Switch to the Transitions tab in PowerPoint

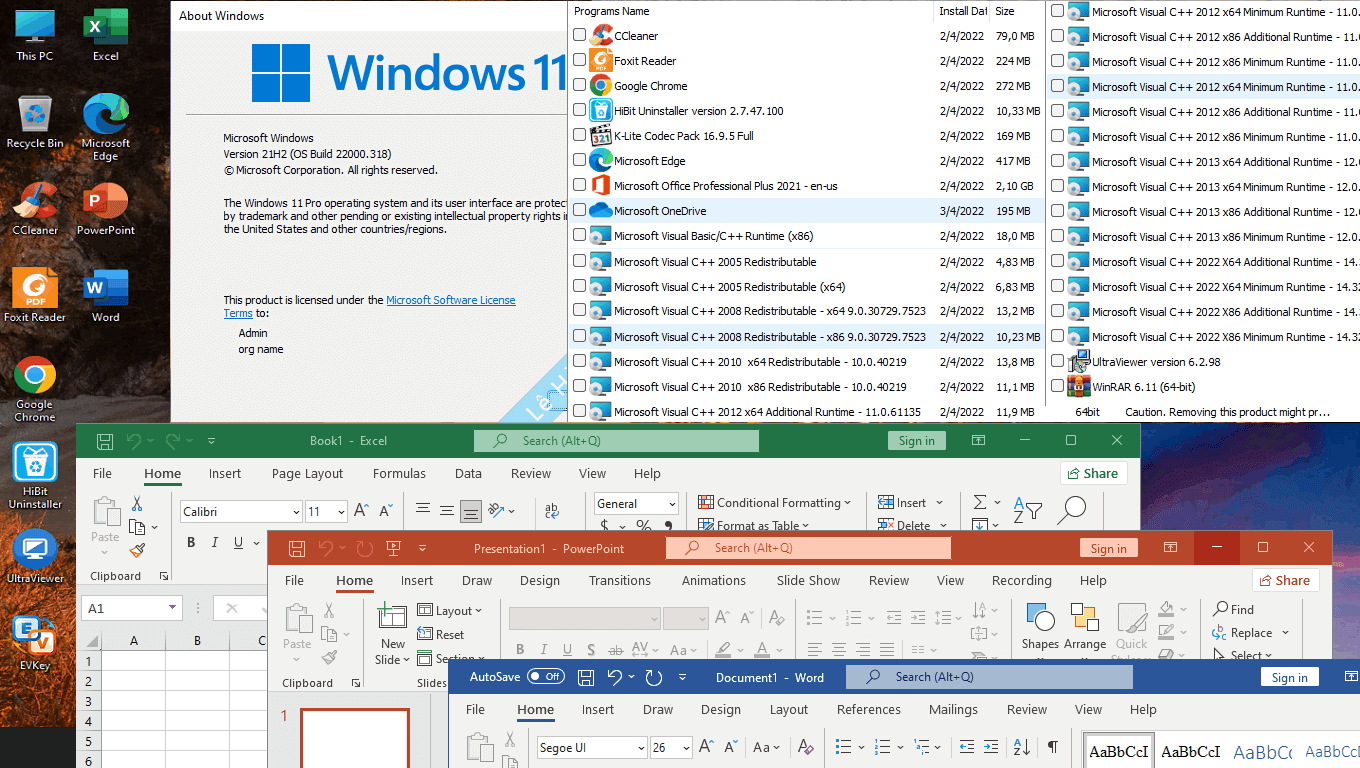coord(620,580)
